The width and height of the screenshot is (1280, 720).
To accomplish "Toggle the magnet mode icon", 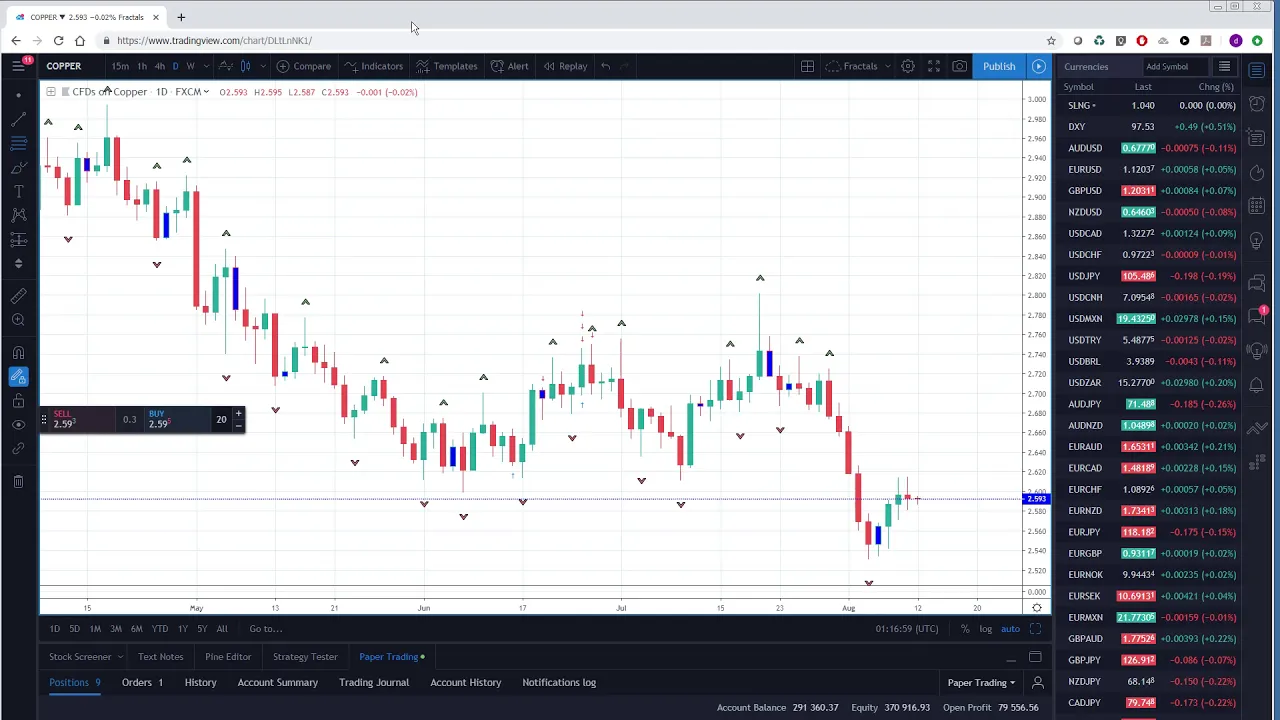I will (x=19, y=353).
